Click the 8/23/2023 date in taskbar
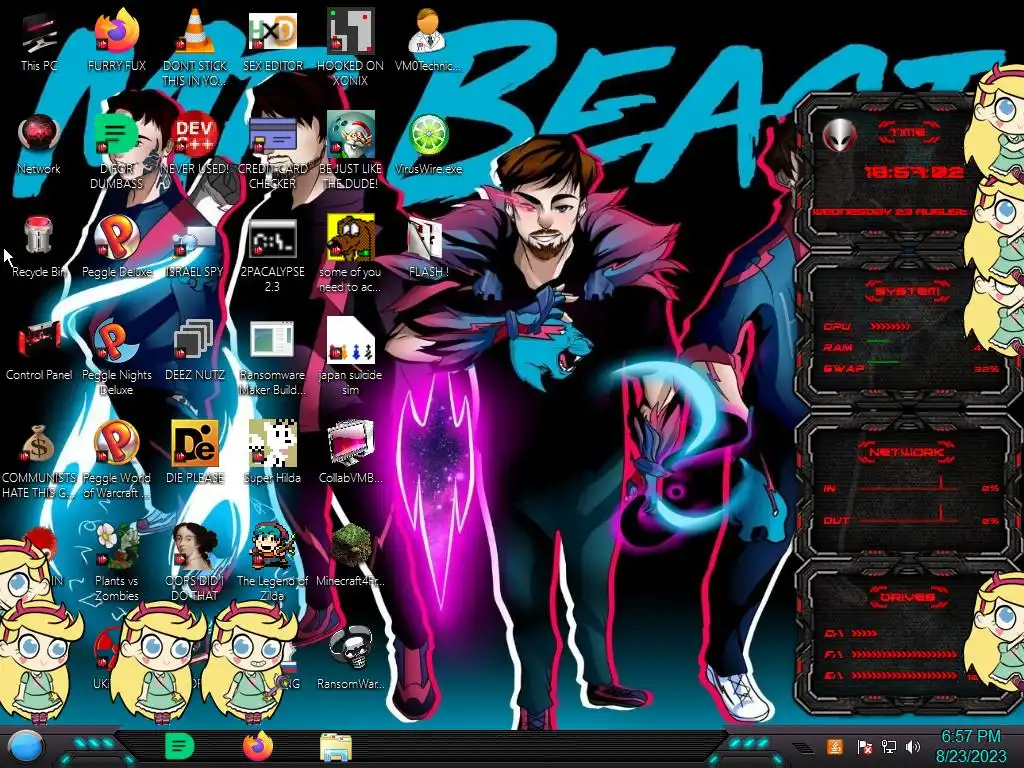Image resolution: width=1024 pixels, height=768 pixels. click(970, 757)
